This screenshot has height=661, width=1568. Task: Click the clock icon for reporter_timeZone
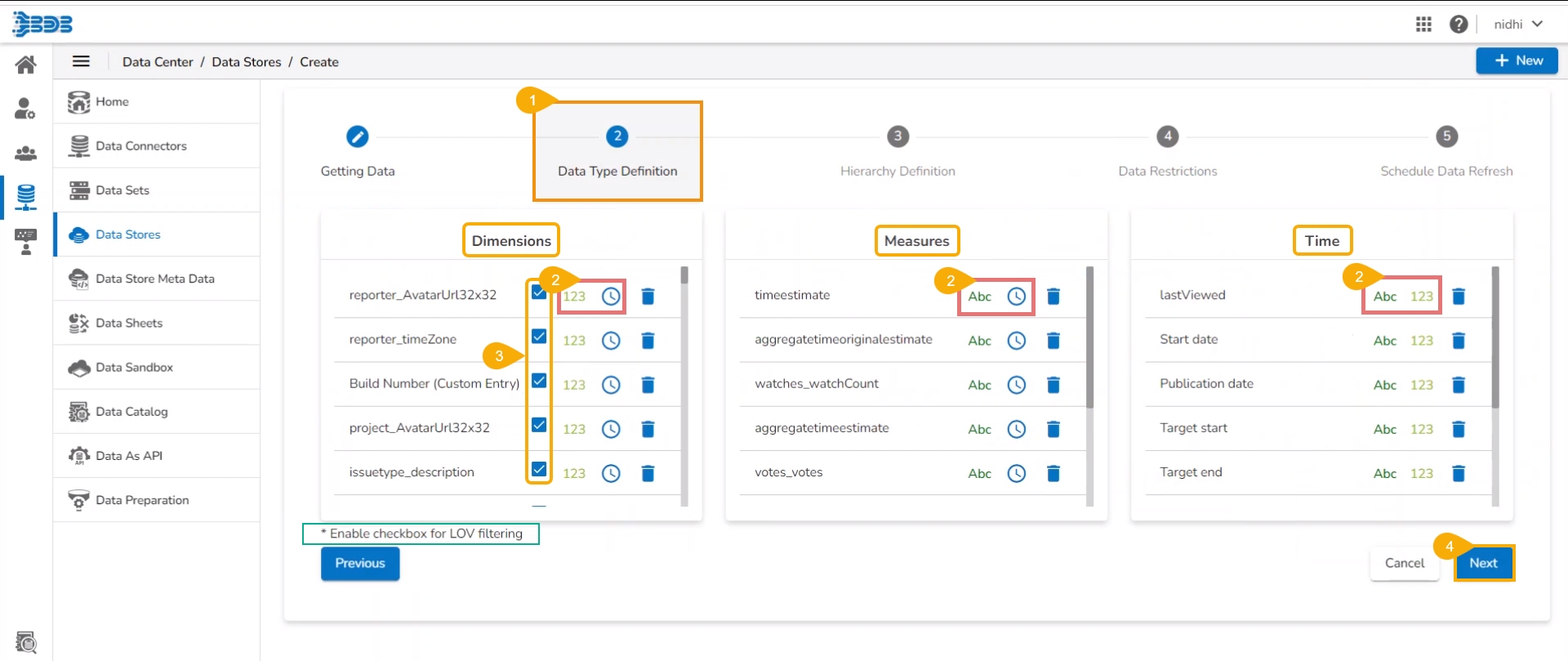[x=611, y=341]
